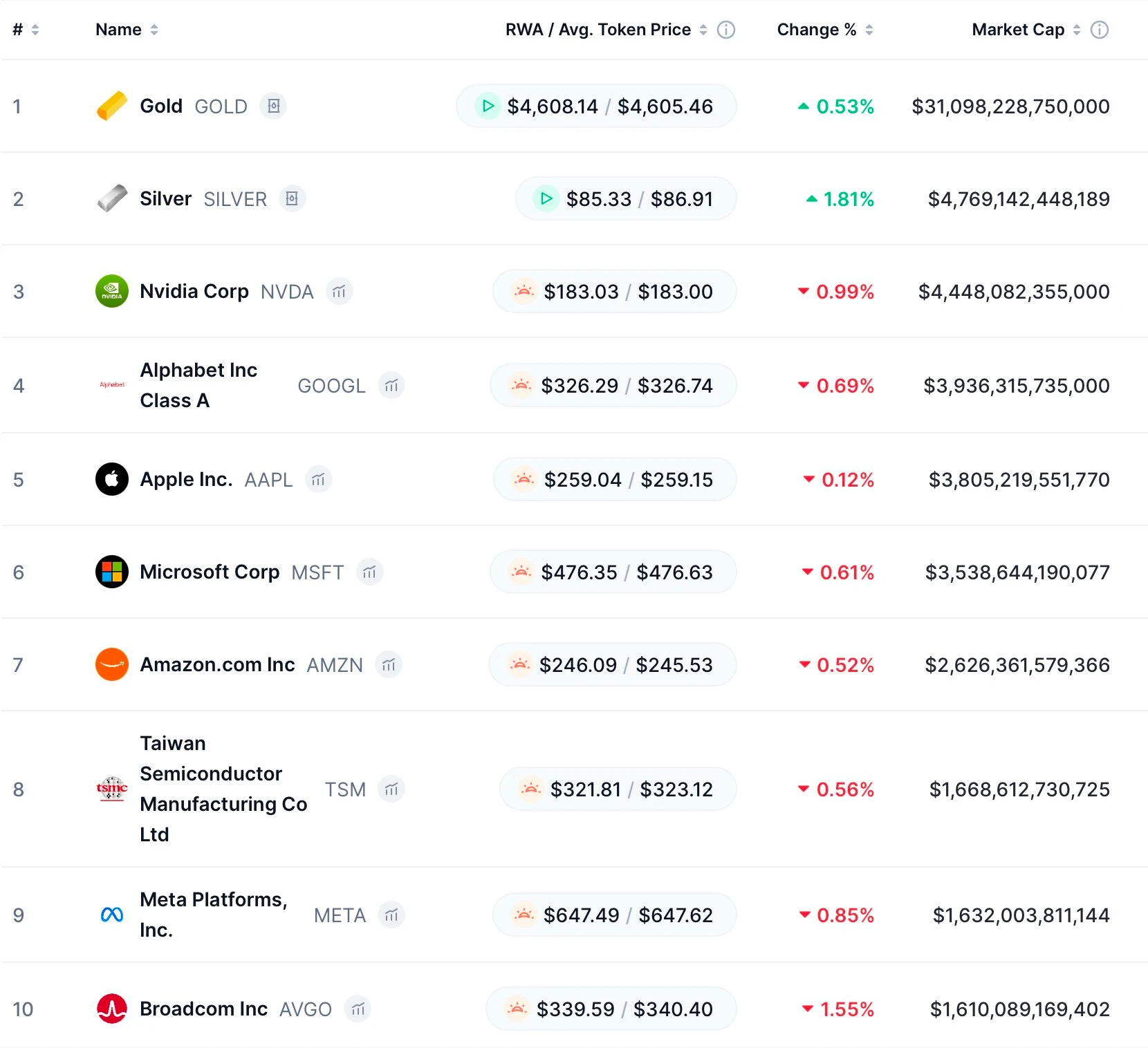
Task: Click the Apple Inc. logo
Action: pos(112,480)
